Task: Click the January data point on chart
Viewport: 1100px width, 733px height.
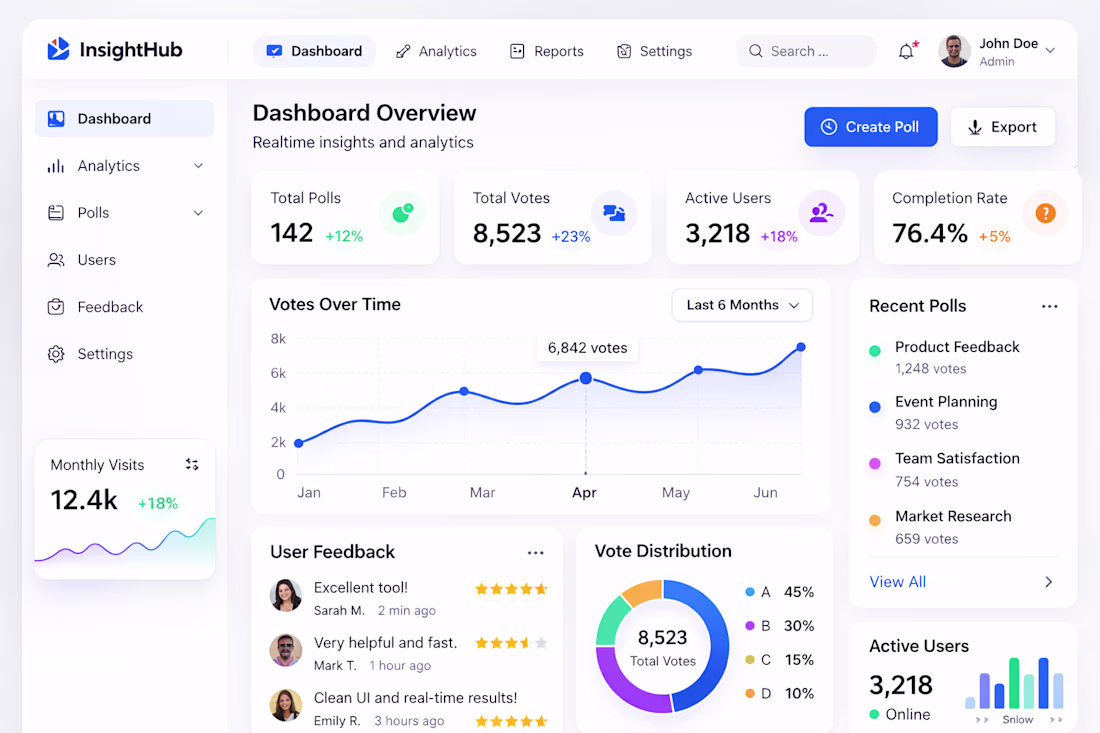Action: tap(299, 443)
